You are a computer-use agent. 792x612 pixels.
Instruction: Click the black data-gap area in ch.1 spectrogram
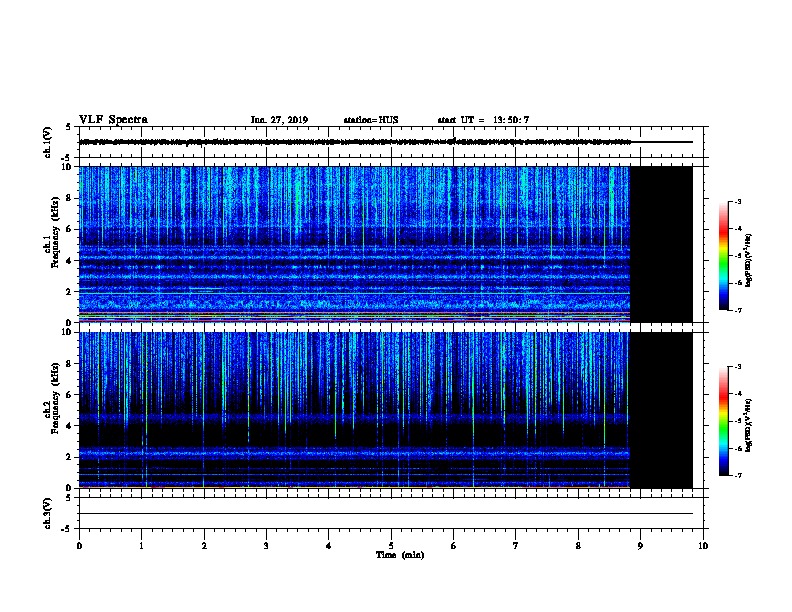pyautogui.click(x=661, y=244)
